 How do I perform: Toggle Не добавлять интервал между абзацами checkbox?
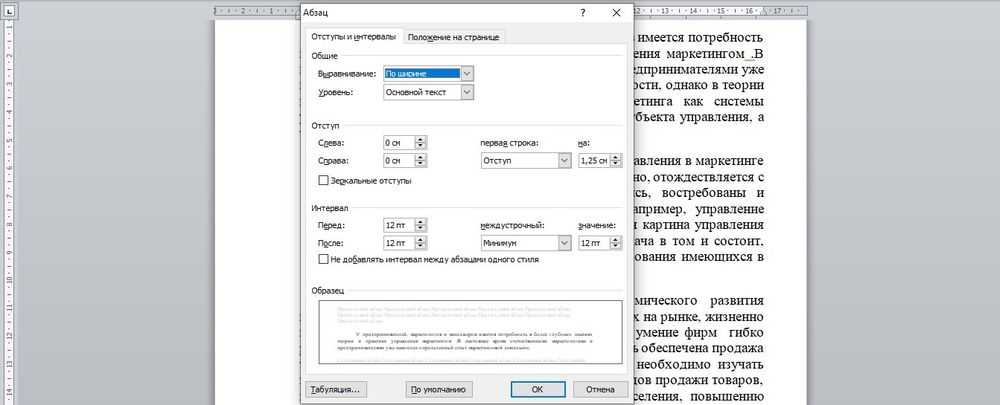(x=323, y=259)
